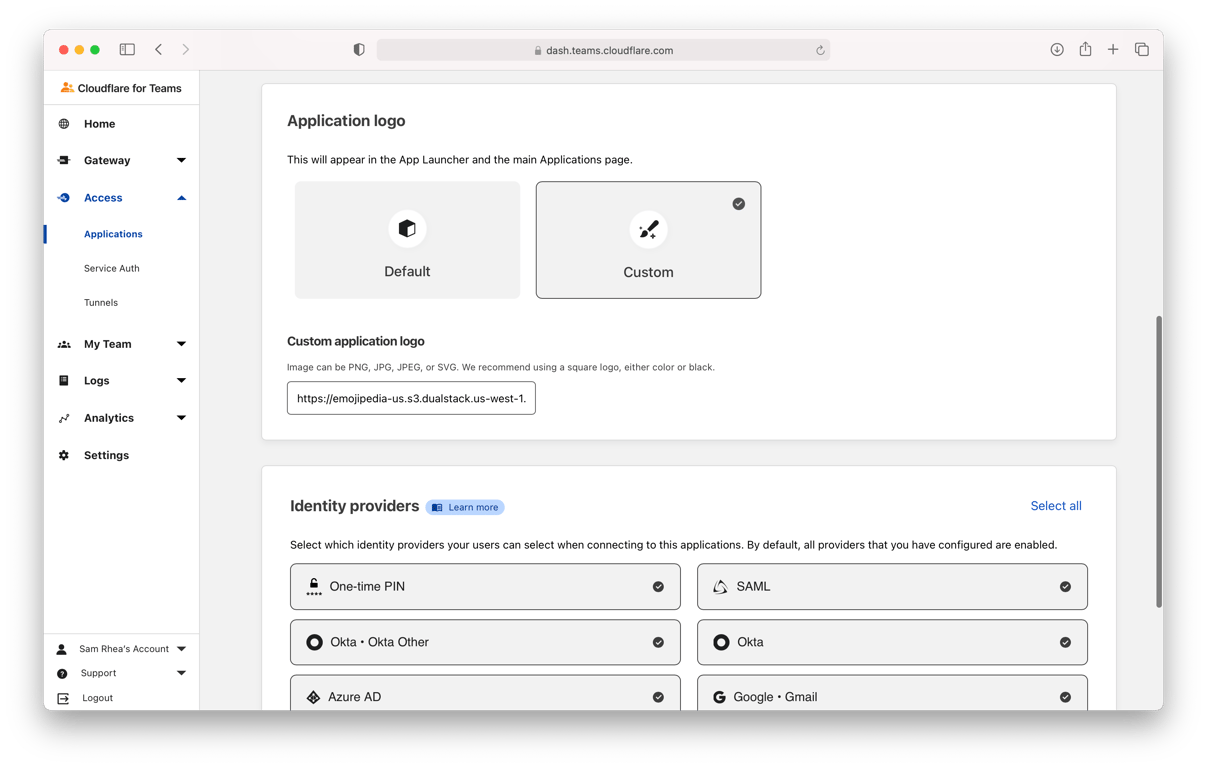Click the Support label in sidebar

[x=98, y=674]
